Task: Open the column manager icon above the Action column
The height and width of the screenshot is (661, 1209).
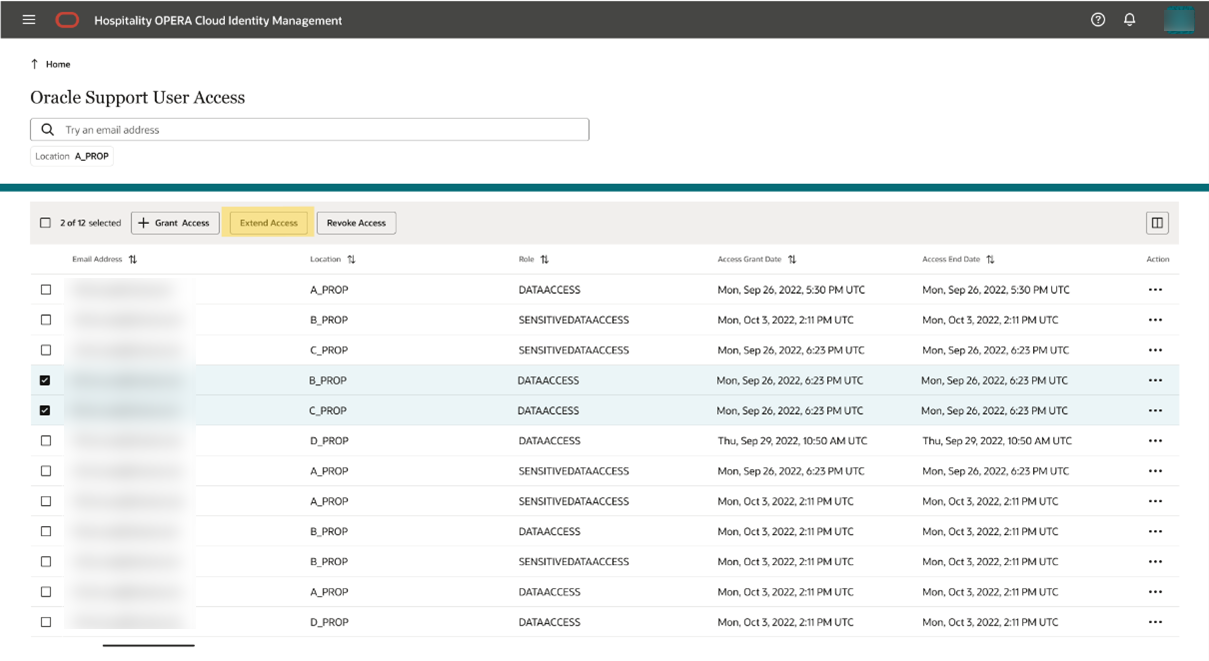Action: click(x=1156, y=222)
